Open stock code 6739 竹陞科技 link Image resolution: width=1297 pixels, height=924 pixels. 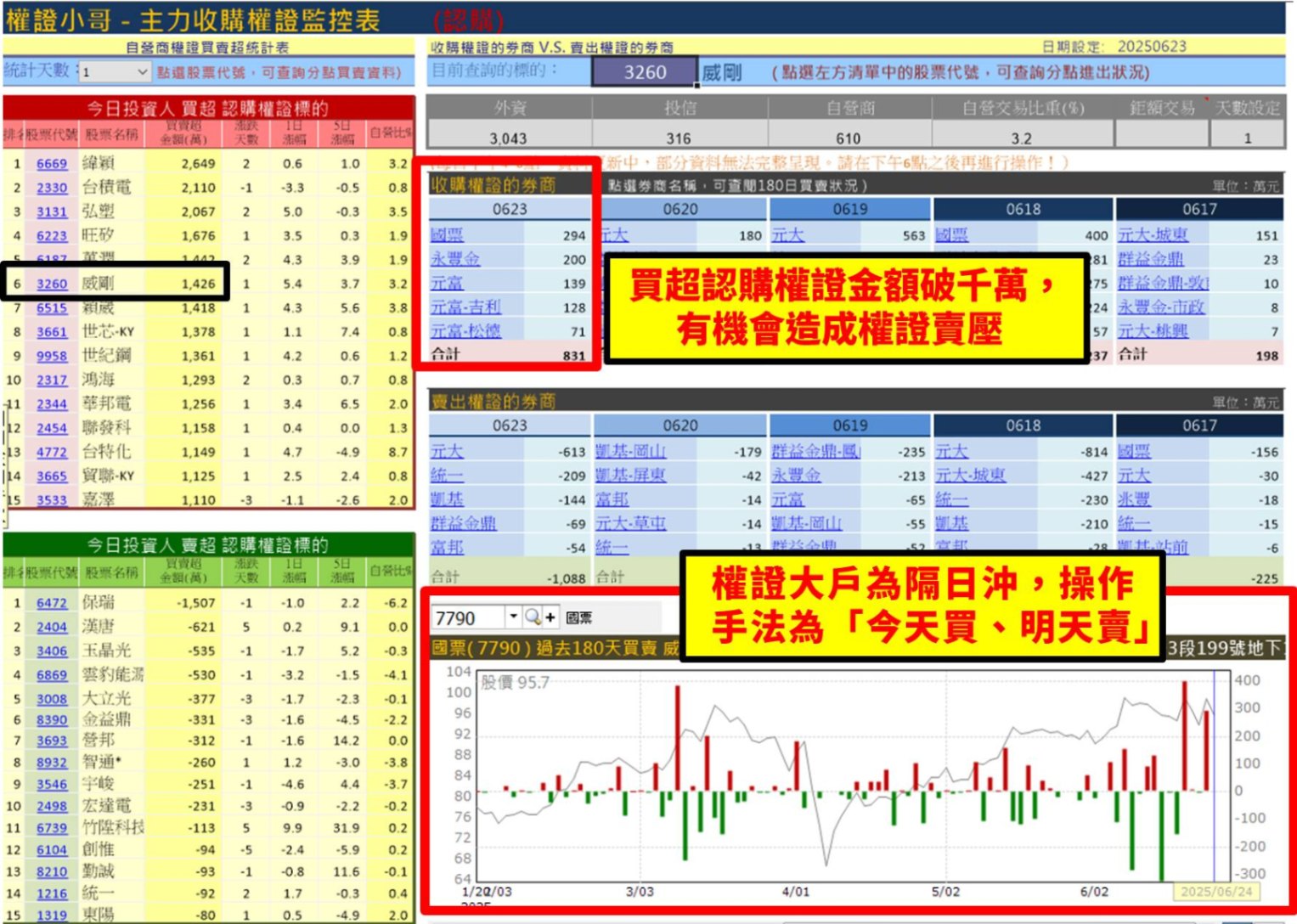(x=52, y=828)
